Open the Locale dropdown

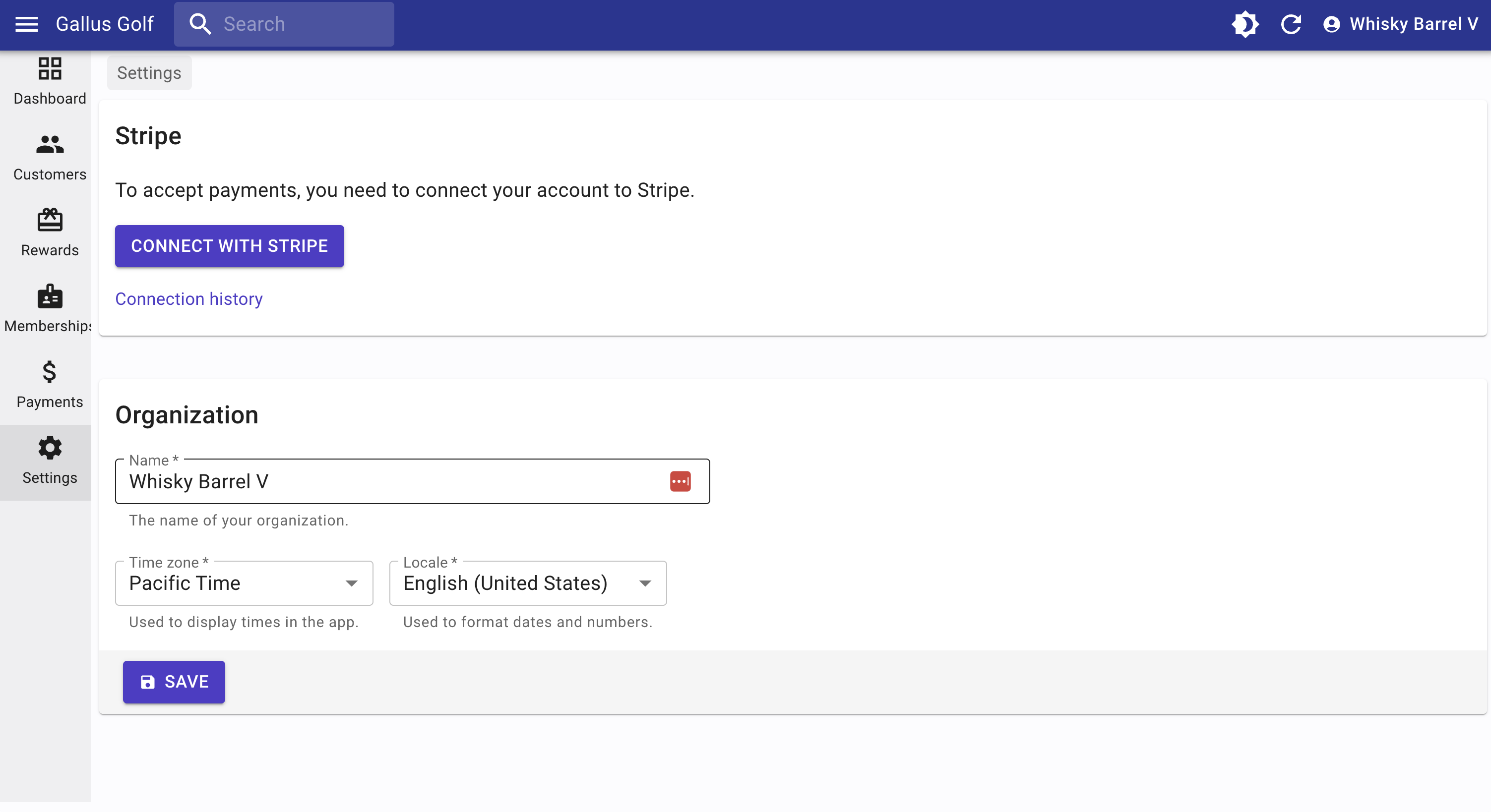pyautogui.click(x=528, y=583)
